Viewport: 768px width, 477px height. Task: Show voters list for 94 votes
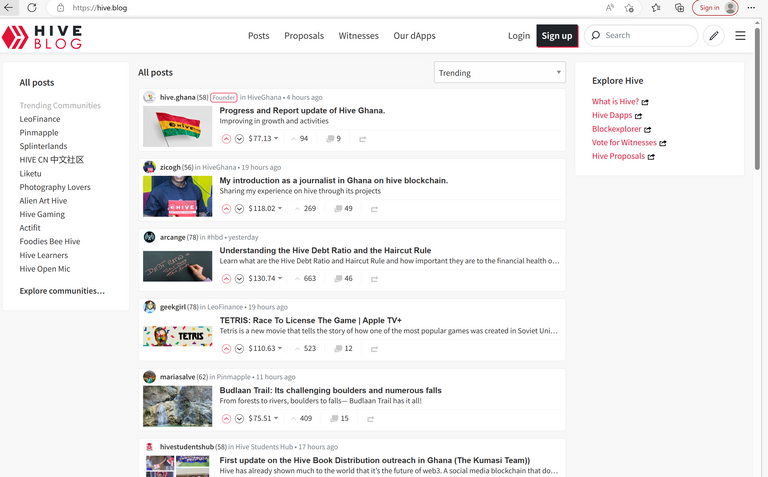point(299,139)
